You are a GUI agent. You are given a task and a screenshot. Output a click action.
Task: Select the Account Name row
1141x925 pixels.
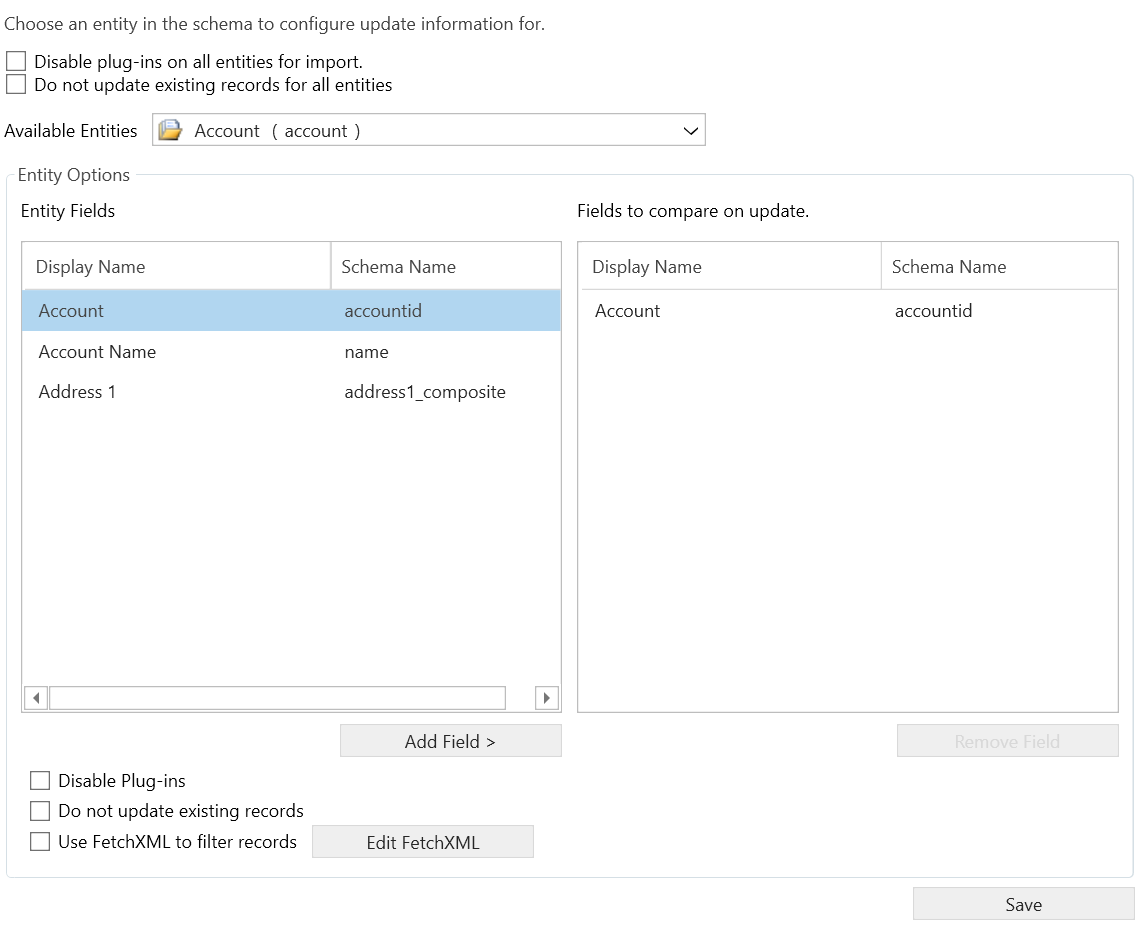pyautogui.click(x=291, y=352)
